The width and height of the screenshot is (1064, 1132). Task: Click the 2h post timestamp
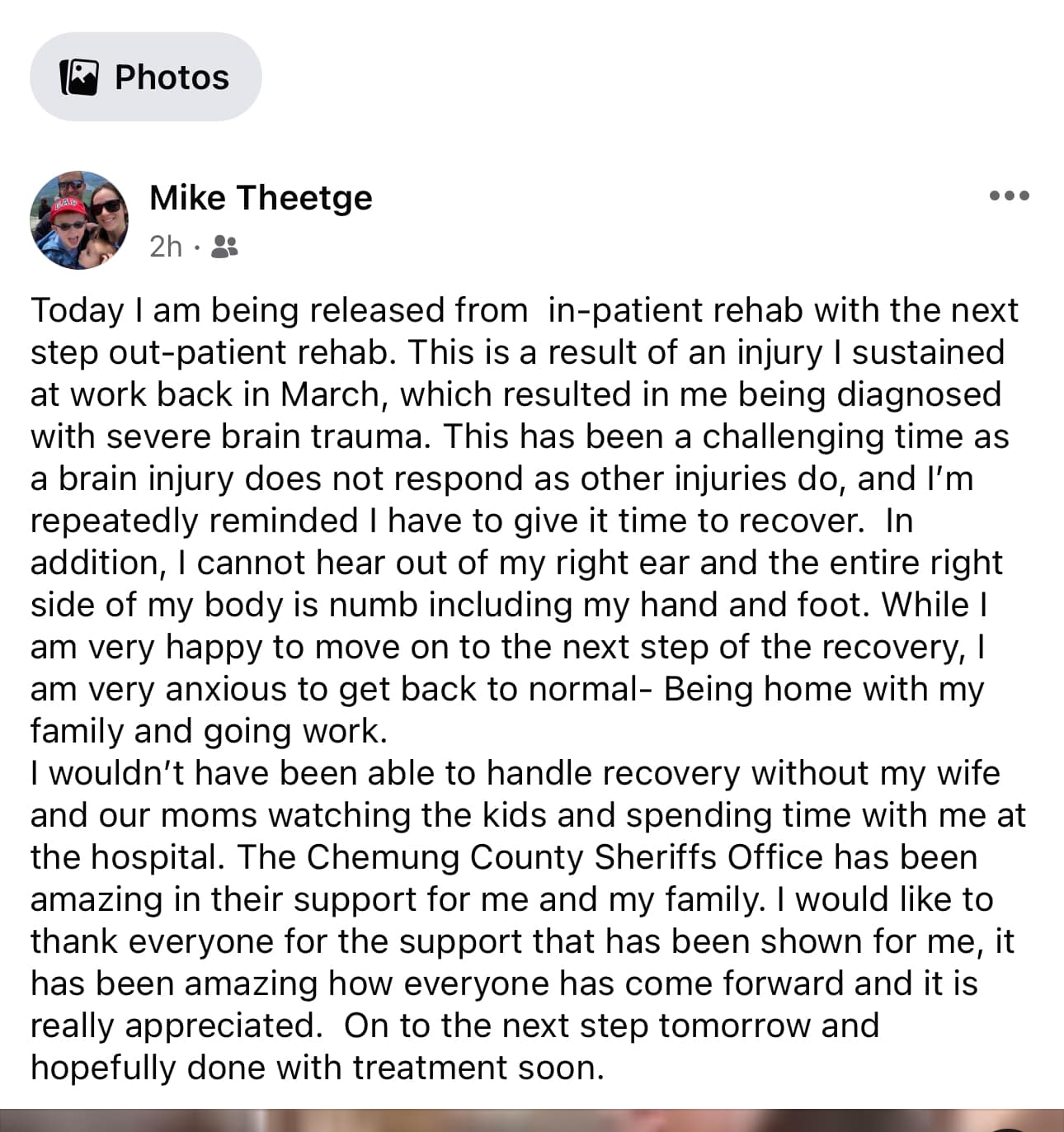(x=165, y=247)
